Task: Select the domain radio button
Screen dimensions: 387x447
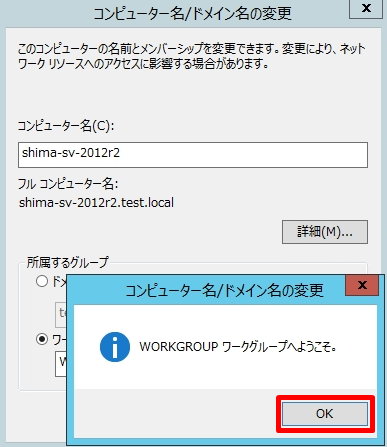Action: click(42, 281)
